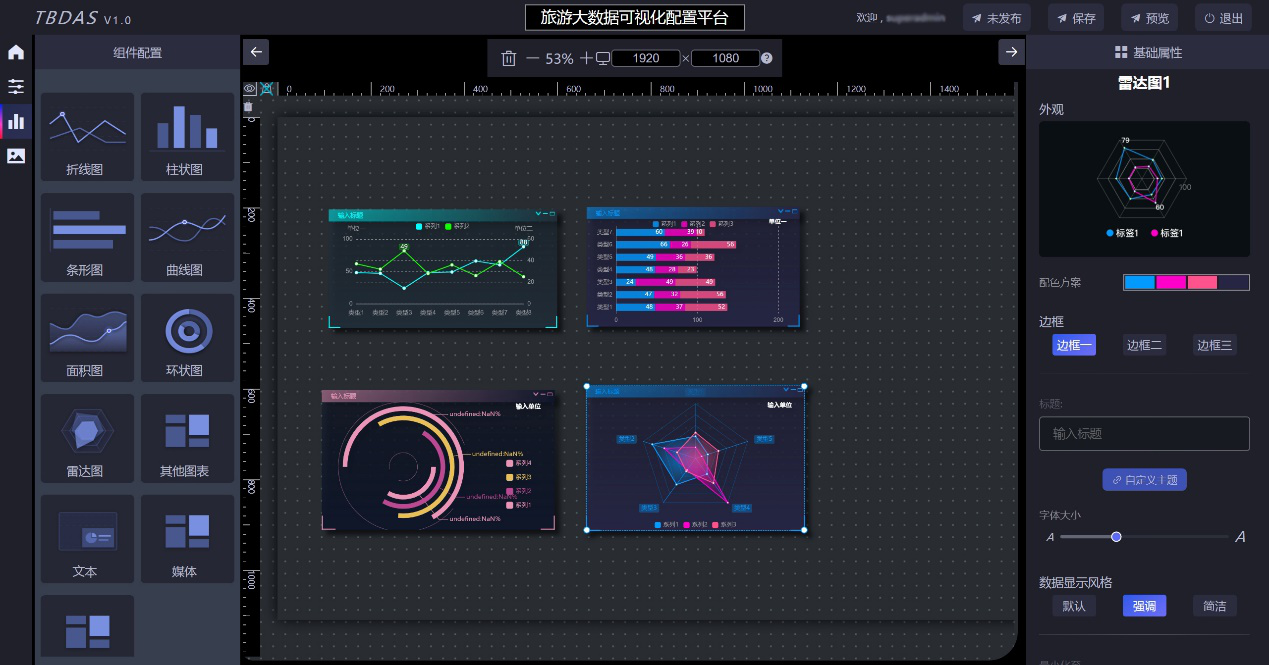This screenshot has height=665, width=1269.
Task: Click the 预览 preview button
Action: [1149, 18]
